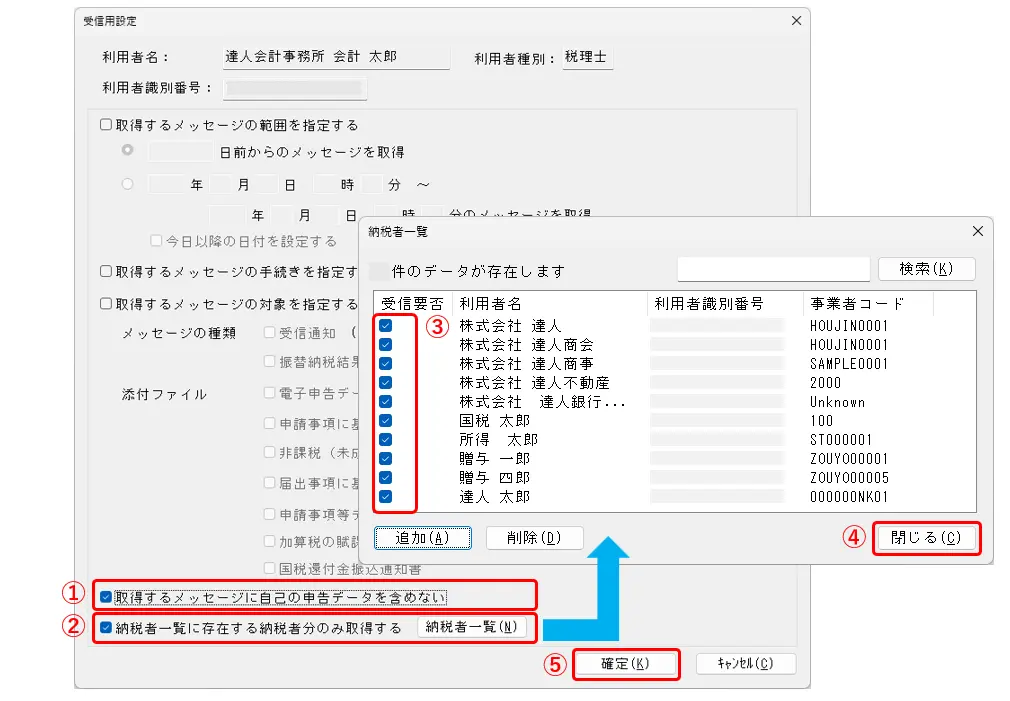Toggle 取得するメッセージに自己の申告データを含めない checkbox
Screen dimensions: 1010x701
[x=106, y=597]
